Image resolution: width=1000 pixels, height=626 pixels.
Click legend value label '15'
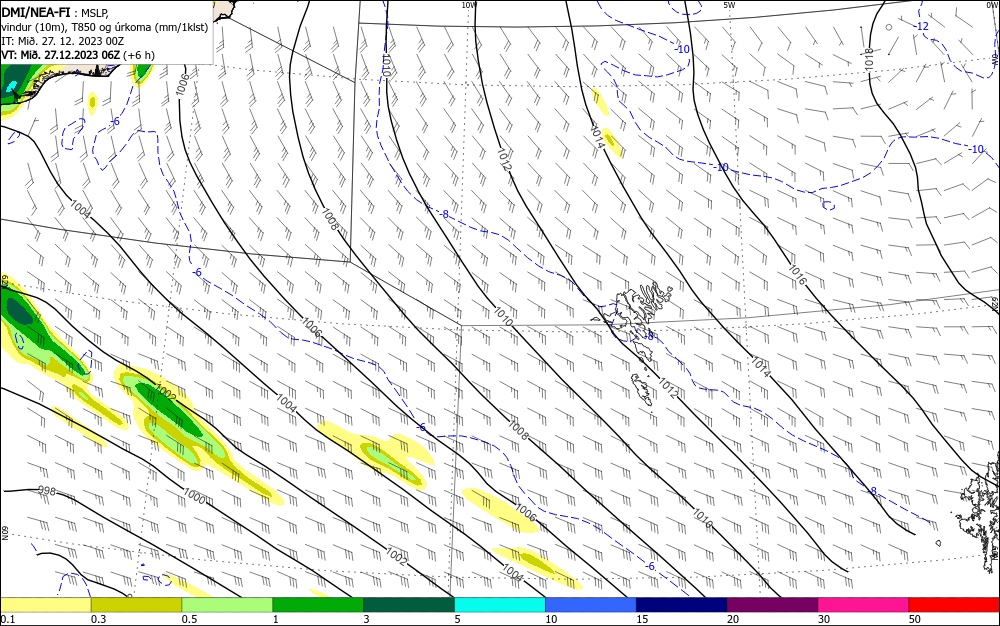(x=642, y=619)
